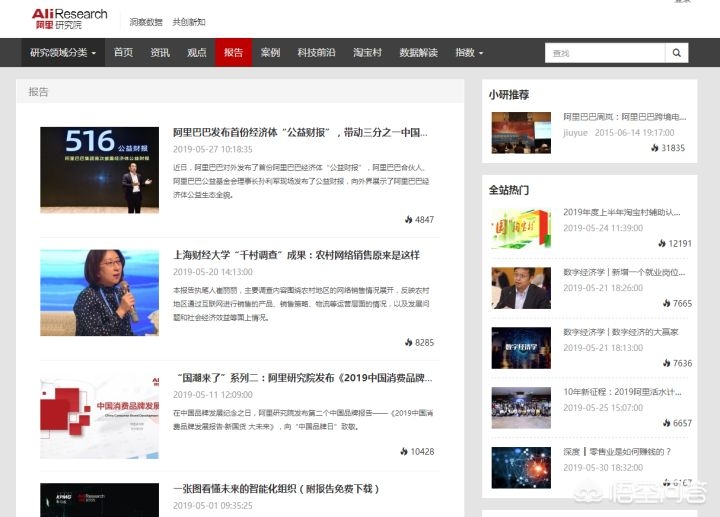Click flame icon beside 10428 views
Screen dimensions: 720x517
(x=404, y=451)
